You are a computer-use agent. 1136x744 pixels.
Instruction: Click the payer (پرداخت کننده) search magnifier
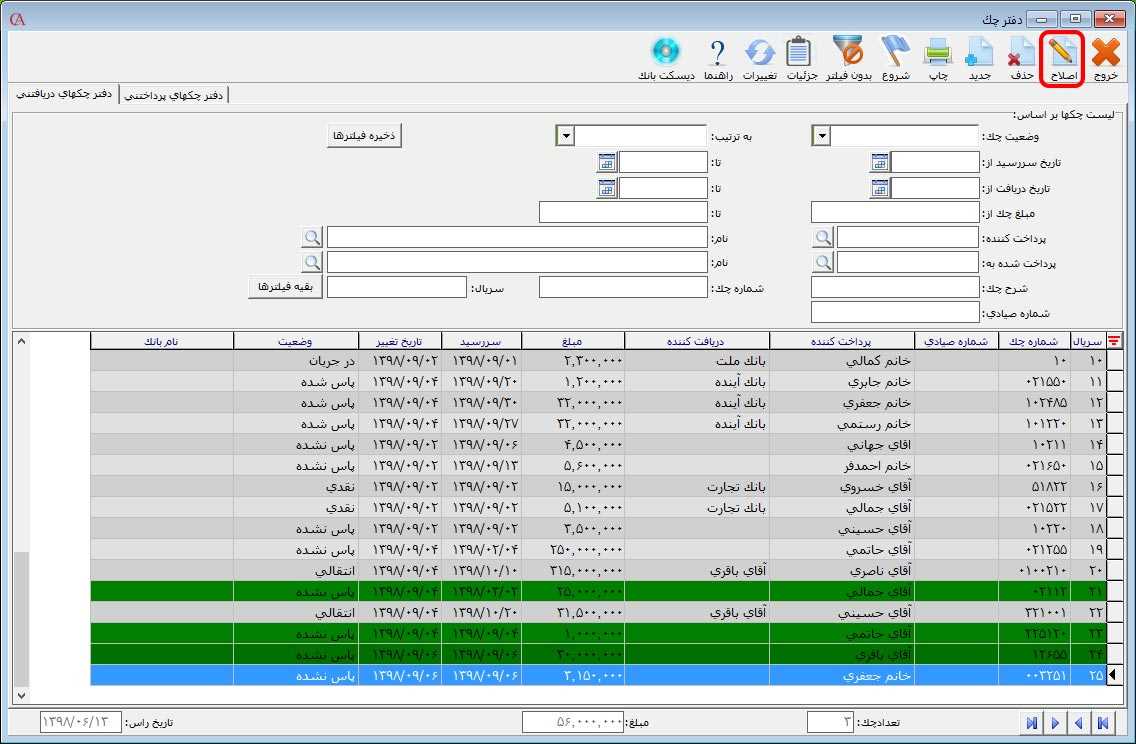[x=822, y=237]
